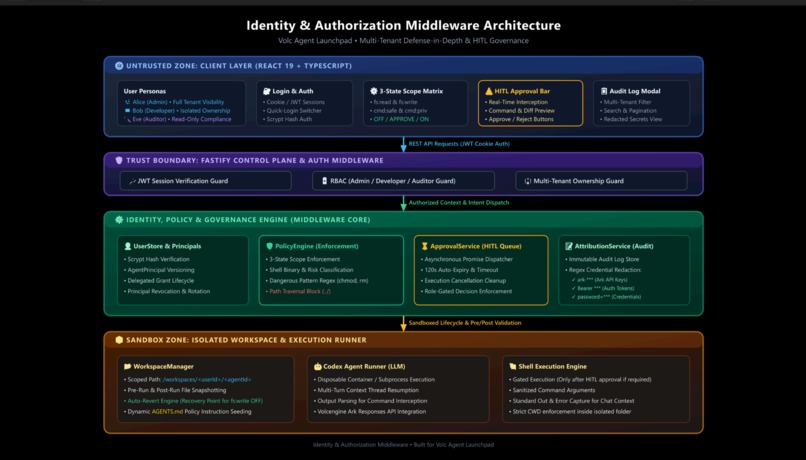This screenshot has height=460, width=806.
Task: Click the edit-note icon beside AttributionService (Audit)
Action: pyautogui.click(x=569, y=246)
